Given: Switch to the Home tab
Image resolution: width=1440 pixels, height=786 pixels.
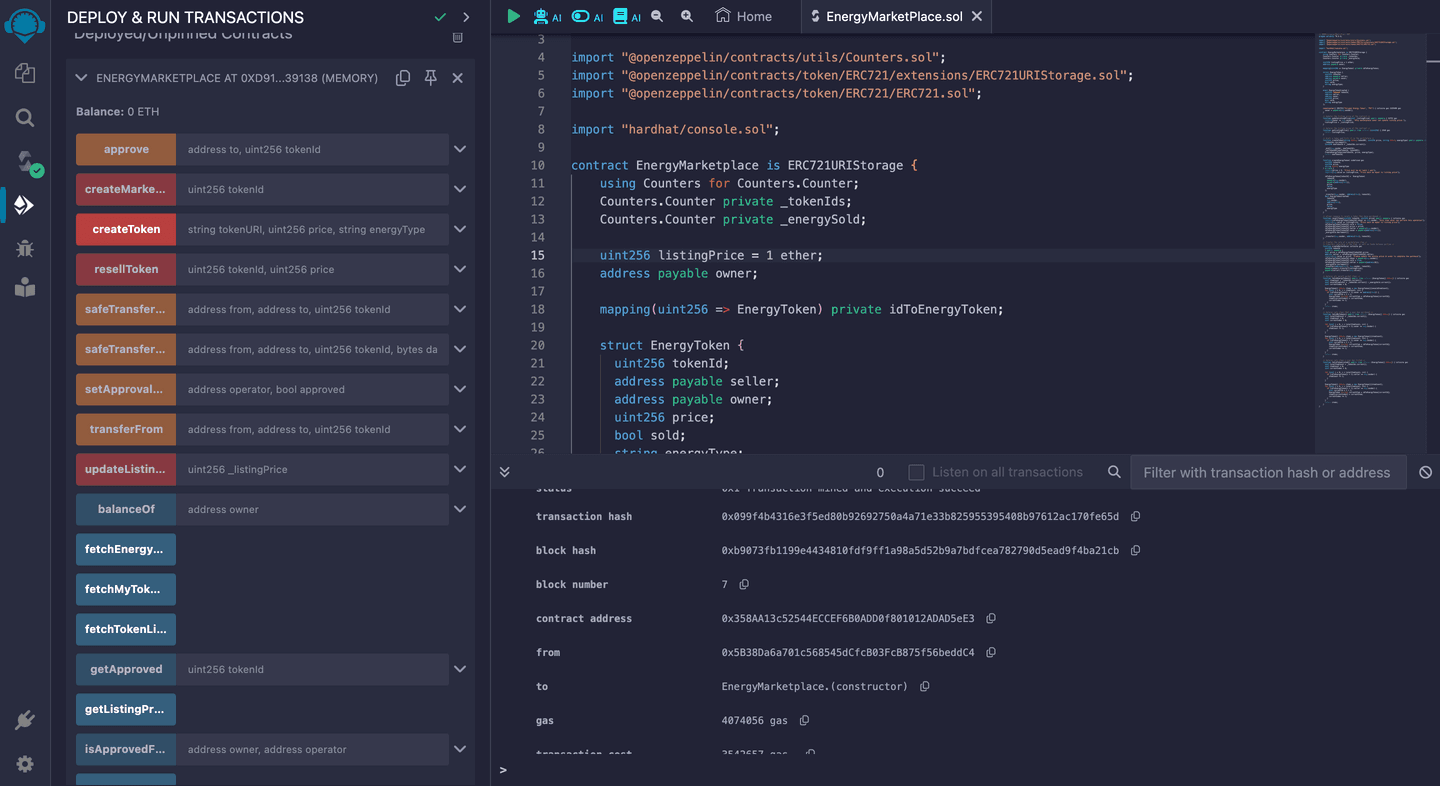Looking at the screenshot, I should pos(744,16).
